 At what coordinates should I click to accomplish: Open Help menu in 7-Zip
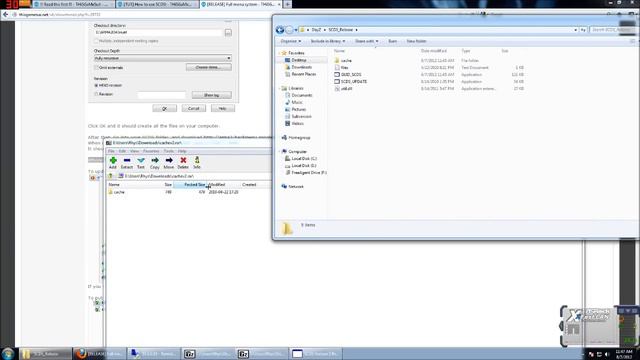click(182, 151)
